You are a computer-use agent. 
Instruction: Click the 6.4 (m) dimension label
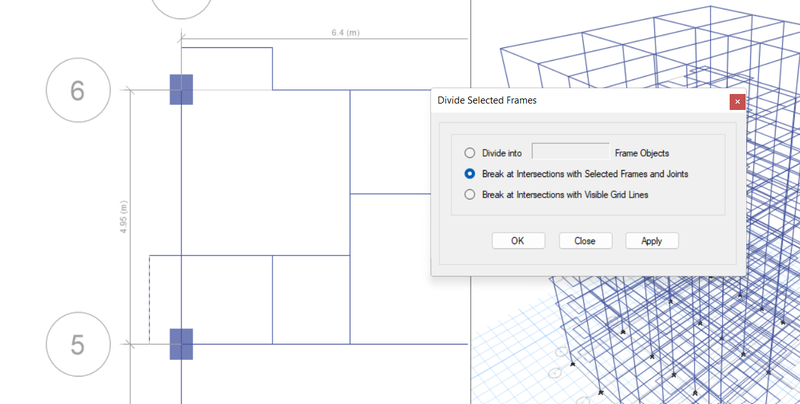(x=345, y=33)
